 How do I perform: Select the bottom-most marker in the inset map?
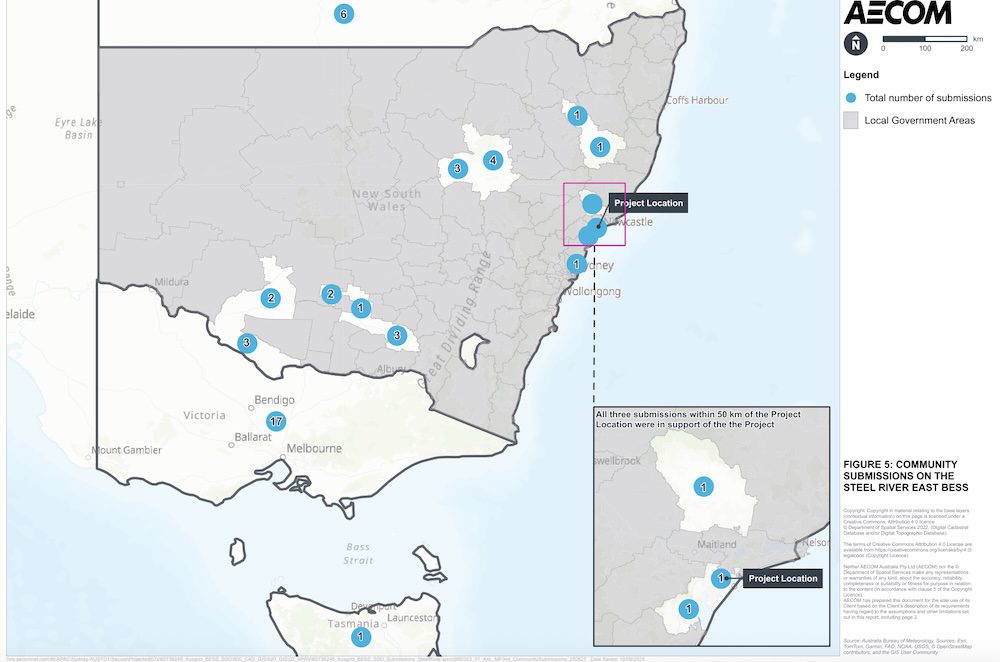688,609
